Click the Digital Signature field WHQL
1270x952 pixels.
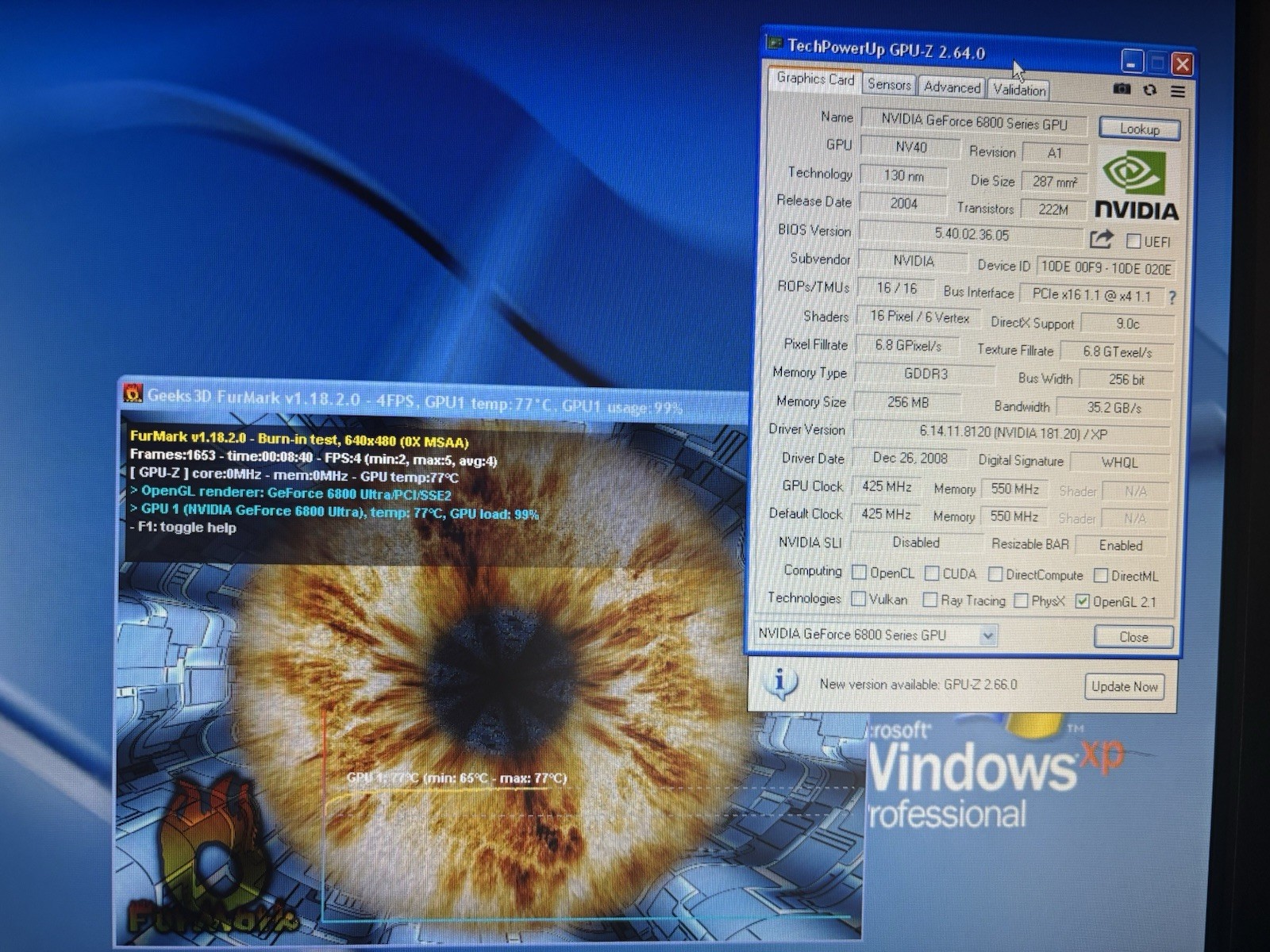[x=1119, y=463]
